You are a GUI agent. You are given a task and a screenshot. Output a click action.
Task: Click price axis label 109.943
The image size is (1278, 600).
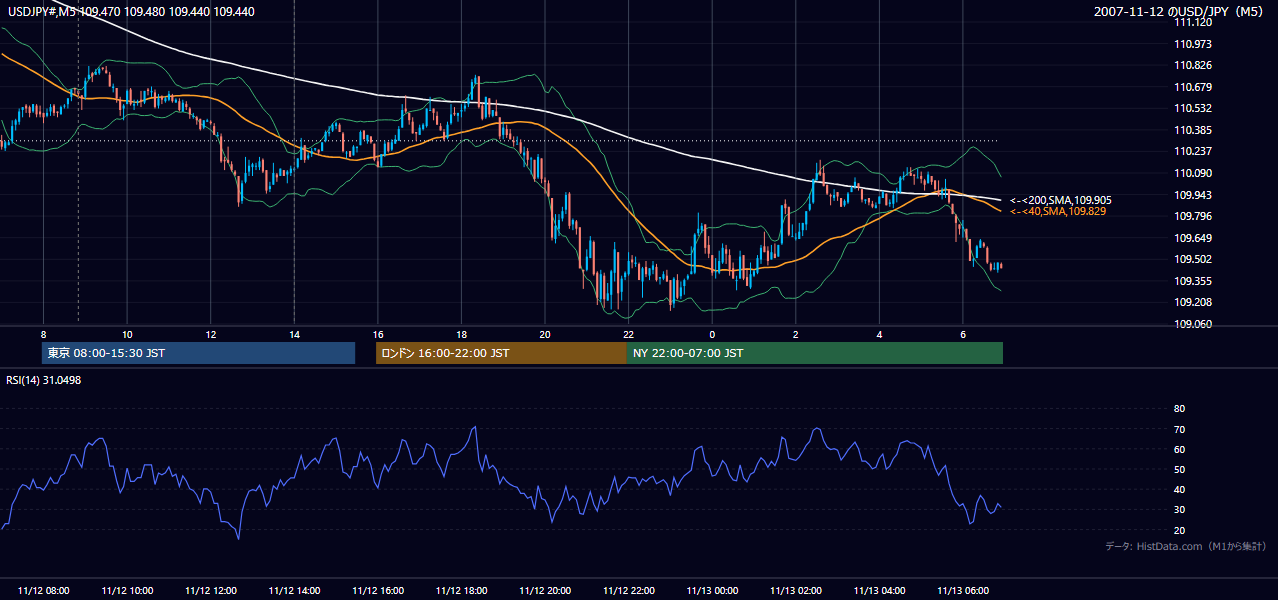(x=1192, y=195)
